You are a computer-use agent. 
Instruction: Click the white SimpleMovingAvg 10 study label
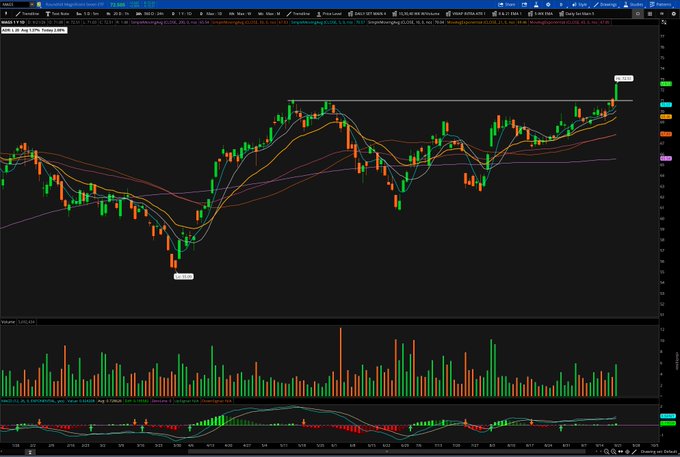(x=406, y=22)
